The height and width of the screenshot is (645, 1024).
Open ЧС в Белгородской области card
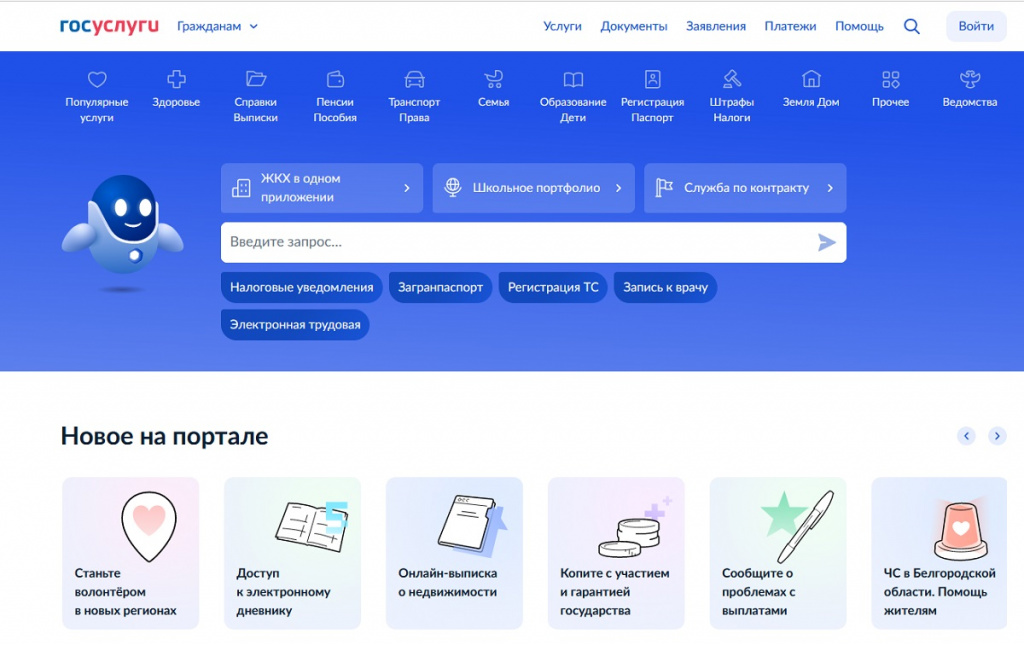(939, 553)
